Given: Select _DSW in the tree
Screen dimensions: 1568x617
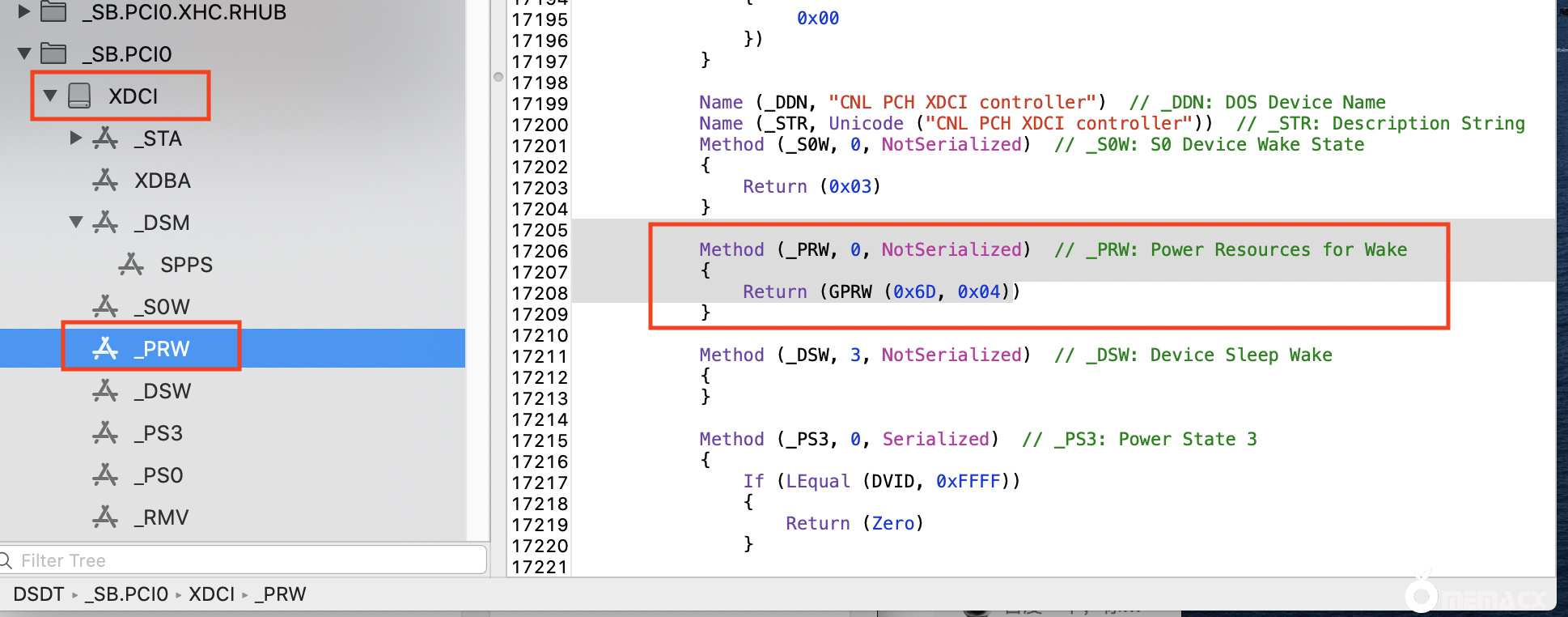Looking at the screenshot, I should coord(162,391).
